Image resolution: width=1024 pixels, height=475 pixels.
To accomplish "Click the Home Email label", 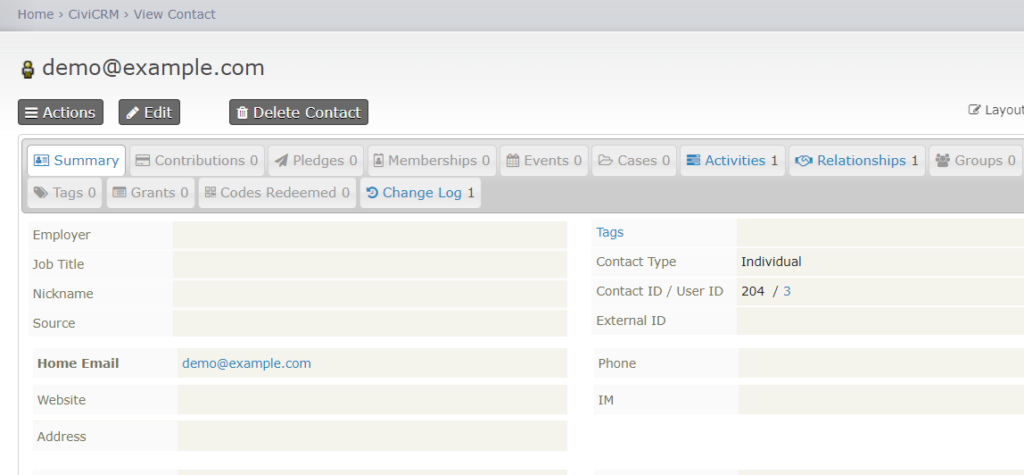I will click(x=78, y=363).
